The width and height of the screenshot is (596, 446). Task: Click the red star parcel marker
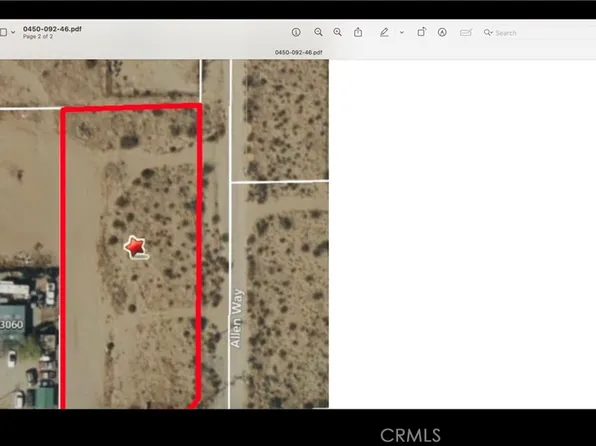[x=135, y=247]
